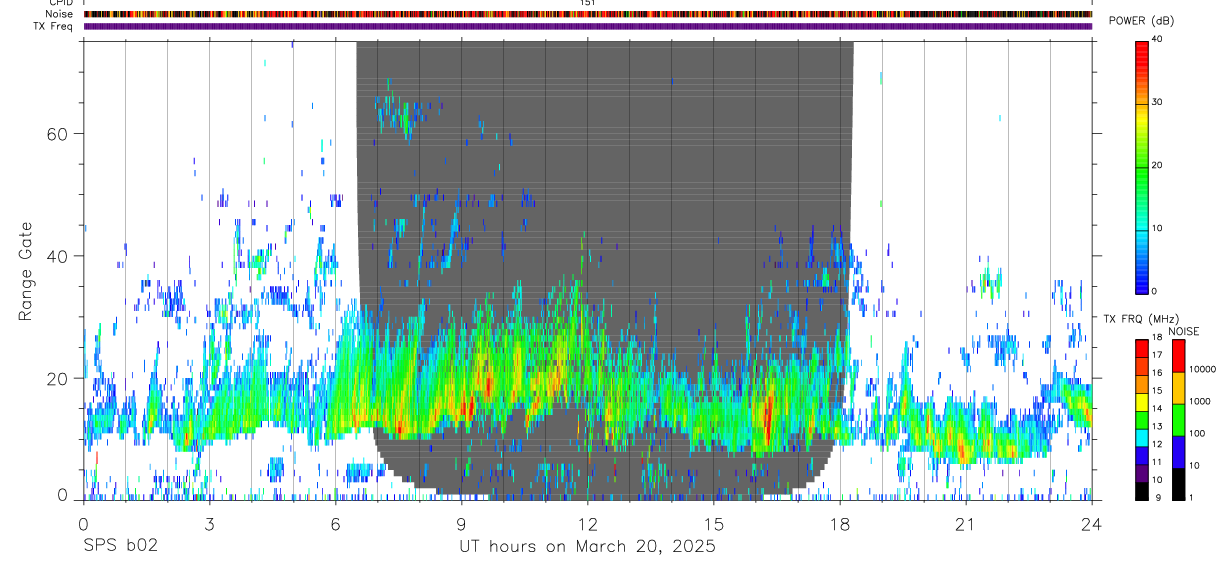Click the CPID value 151
Screen dimensions: 1228x567
pyautogui.click(x=588, y=3)
